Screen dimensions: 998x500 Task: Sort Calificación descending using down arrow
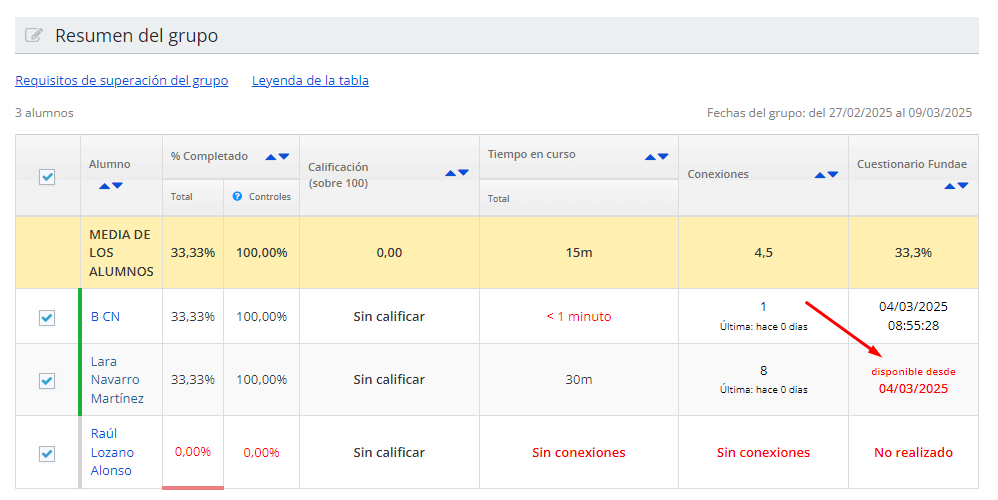tap(463, 174)
